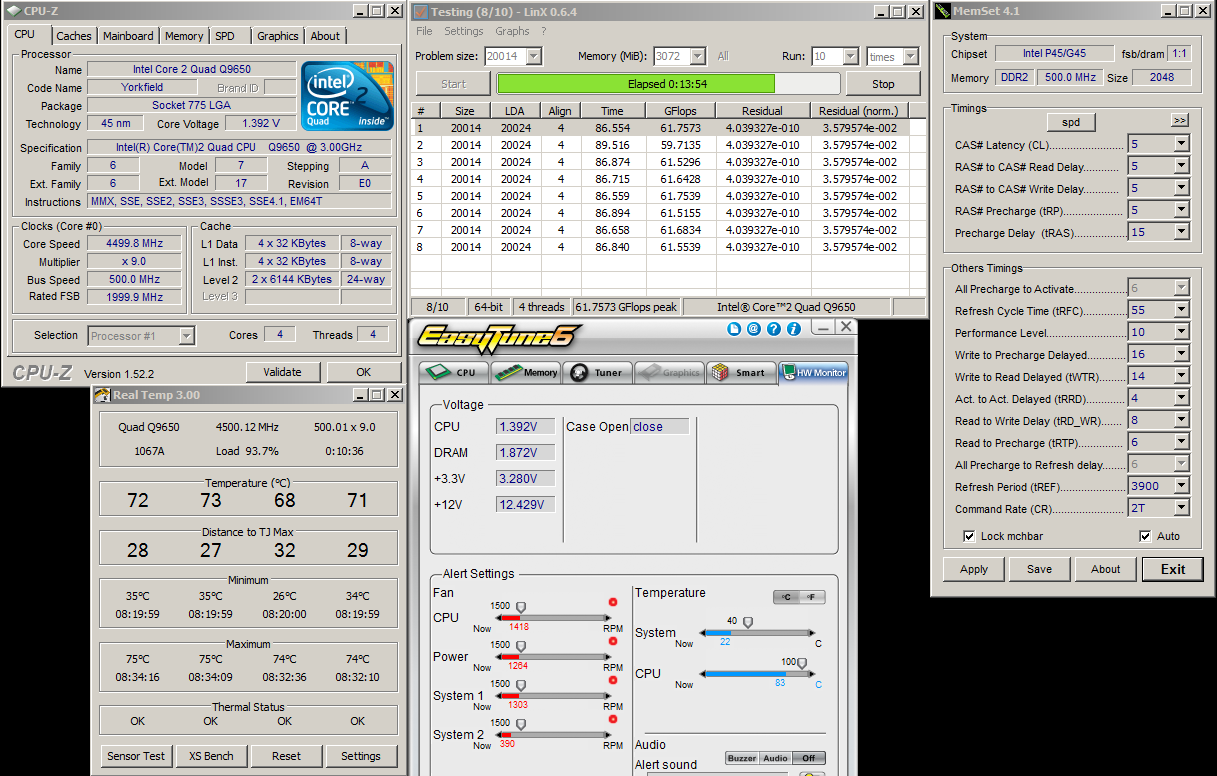Open the Memory tab in EasyTune6
This screenshot has width=1217, height=776.
coord(526,372)
